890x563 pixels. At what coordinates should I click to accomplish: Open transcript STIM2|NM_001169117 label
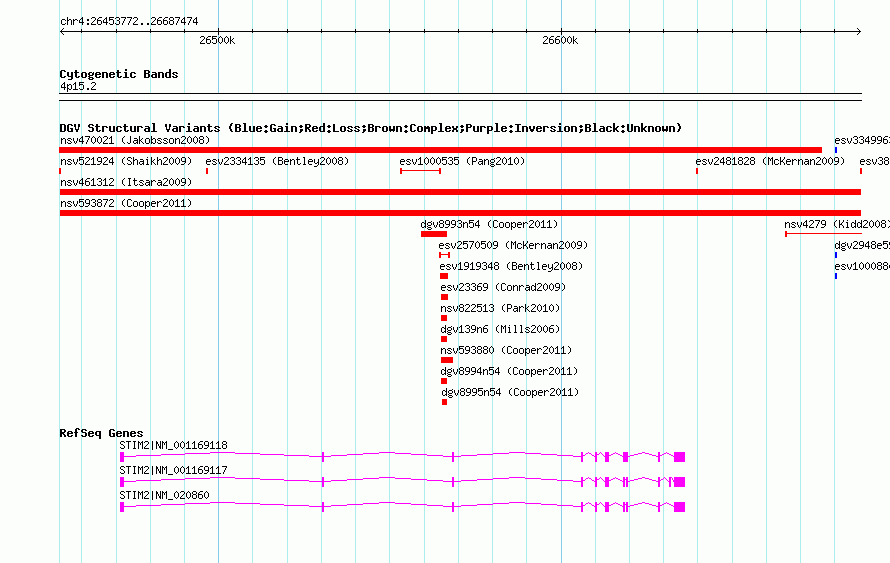click(x=173, y=470)
